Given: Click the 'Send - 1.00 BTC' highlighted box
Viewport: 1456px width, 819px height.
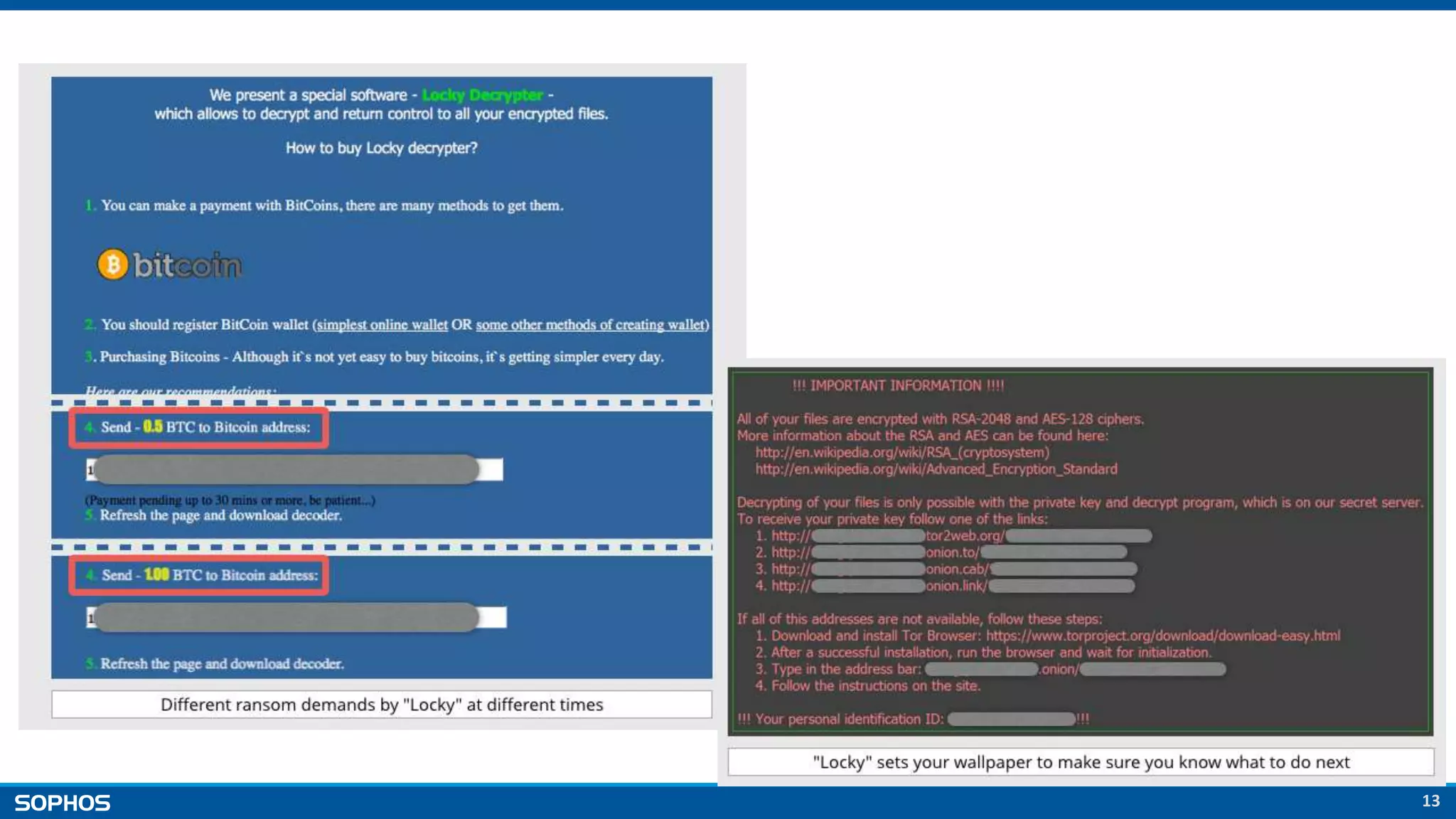Looking at the screenshot, I should pyautogui.click(x=199, y=575).
